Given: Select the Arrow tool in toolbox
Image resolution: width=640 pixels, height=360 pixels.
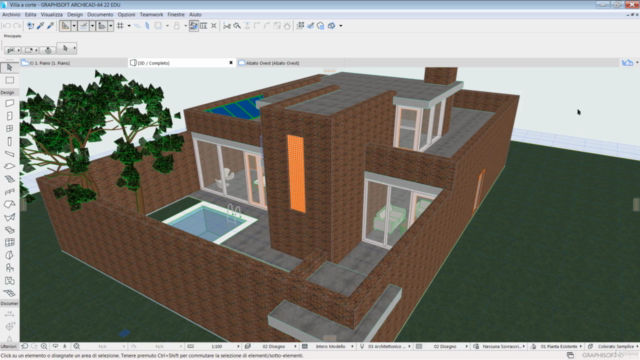Looking at the screenshot, I should point(9,67).
